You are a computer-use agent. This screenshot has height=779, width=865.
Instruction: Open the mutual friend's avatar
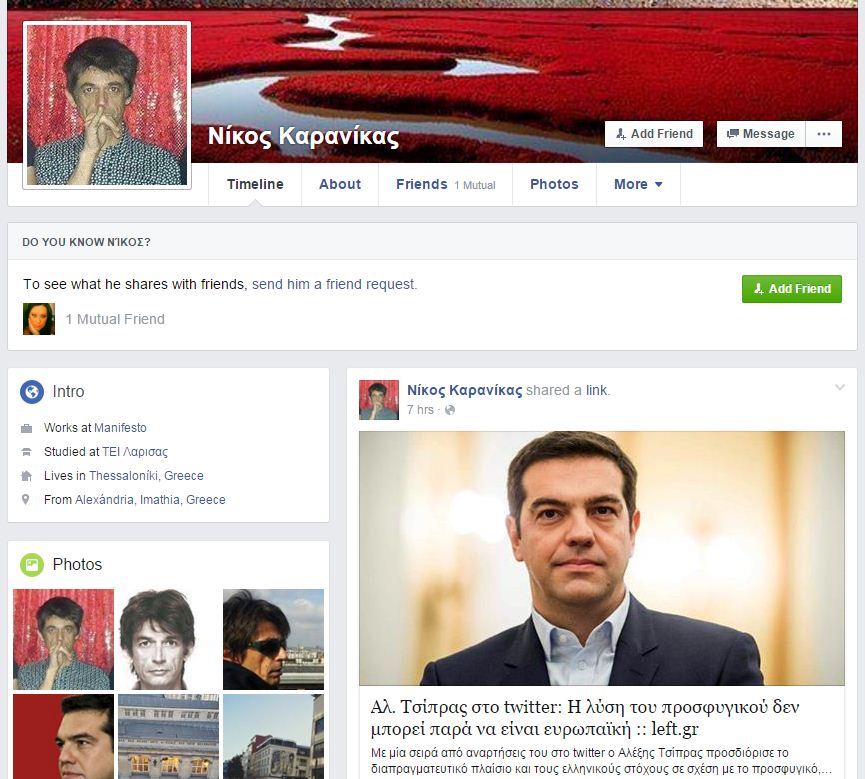pos(39,319)
